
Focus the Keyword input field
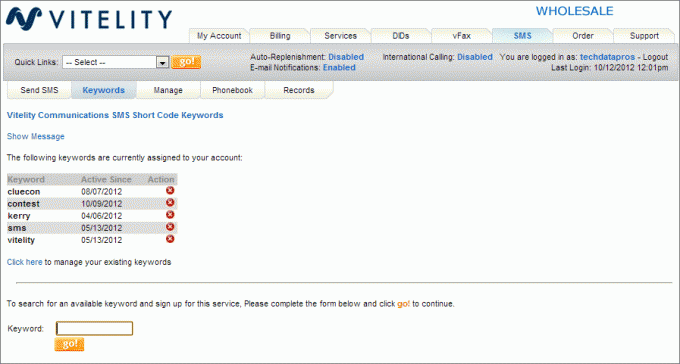[x=94, y=328]
